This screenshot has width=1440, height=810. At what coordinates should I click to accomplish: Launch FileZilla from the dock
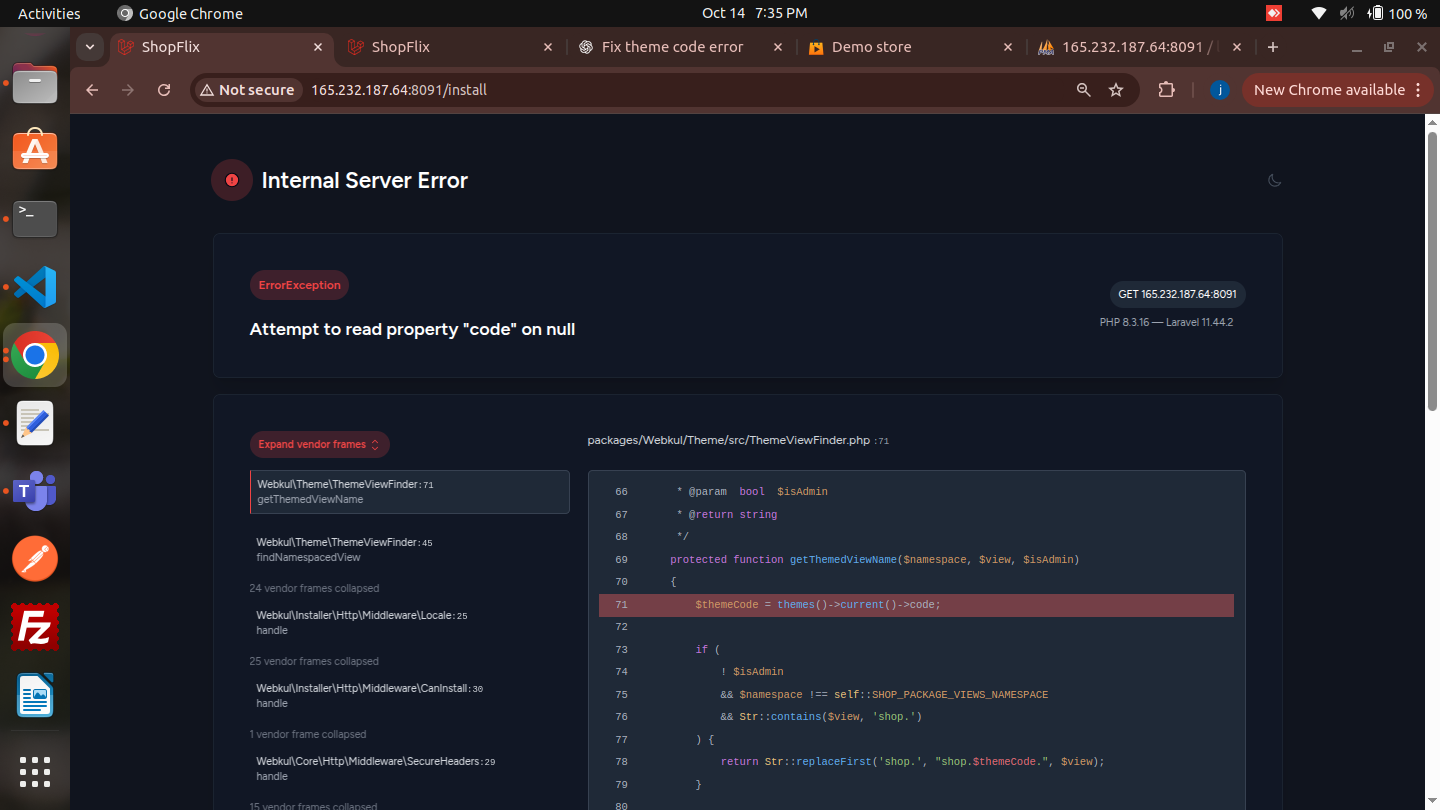click(x=35, y=627)
